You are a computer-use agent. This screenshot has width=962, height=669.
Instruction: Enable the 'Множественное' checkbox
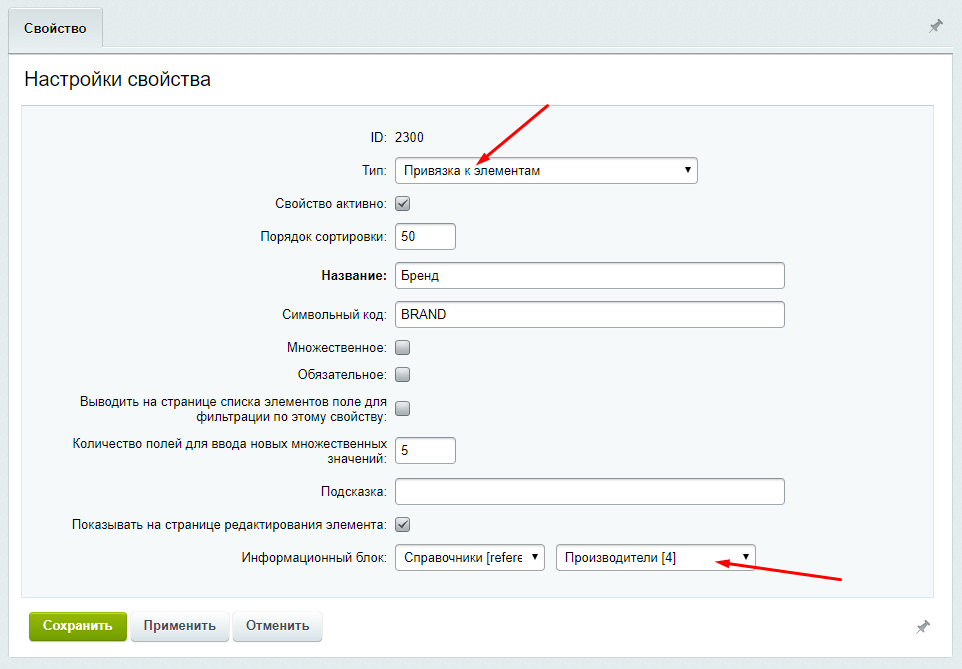pyautogui.click(x=402, y=348)
